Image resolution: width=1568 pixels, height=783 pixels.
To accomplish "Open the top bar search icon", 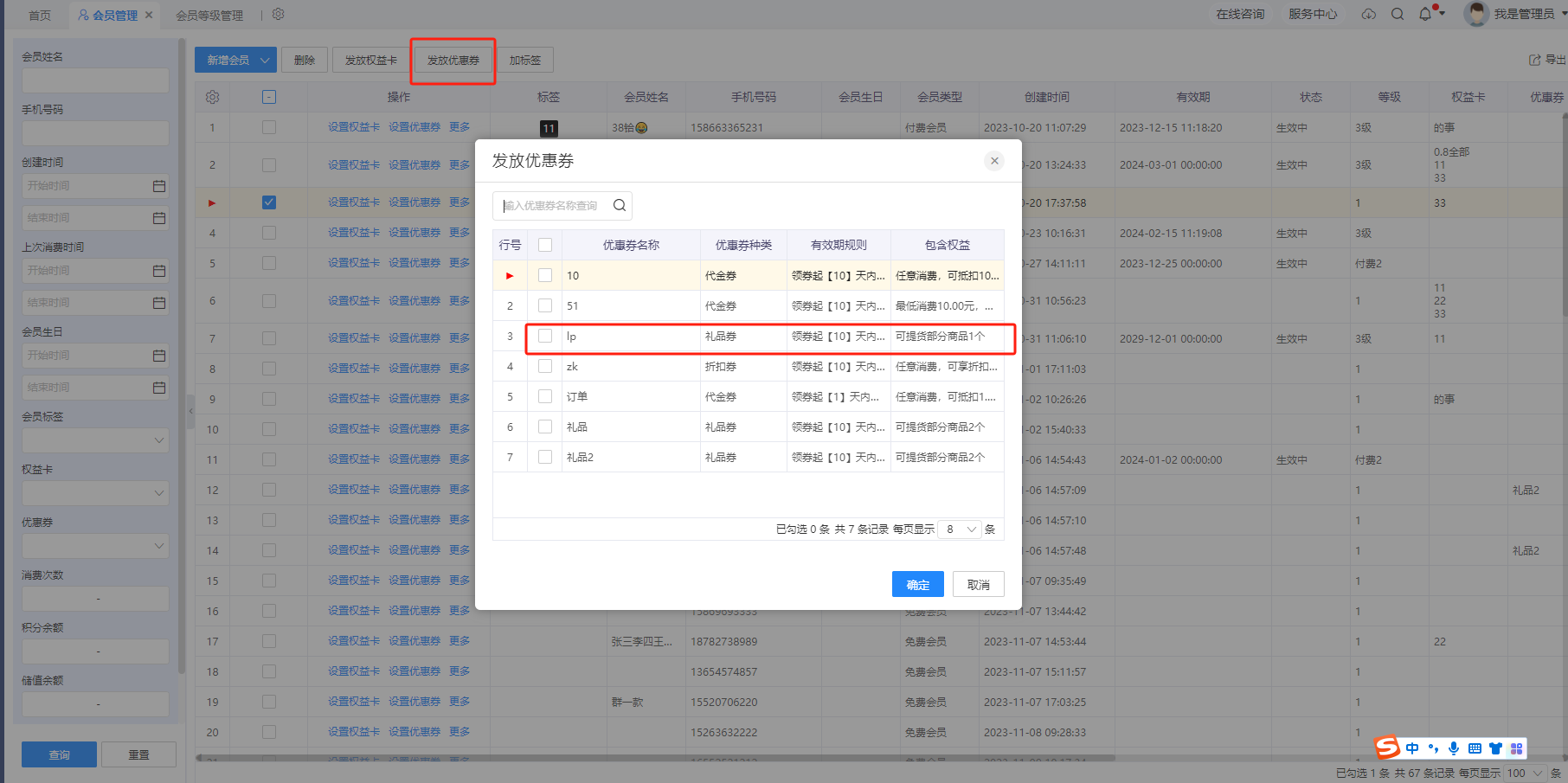I will (1397, 14).
